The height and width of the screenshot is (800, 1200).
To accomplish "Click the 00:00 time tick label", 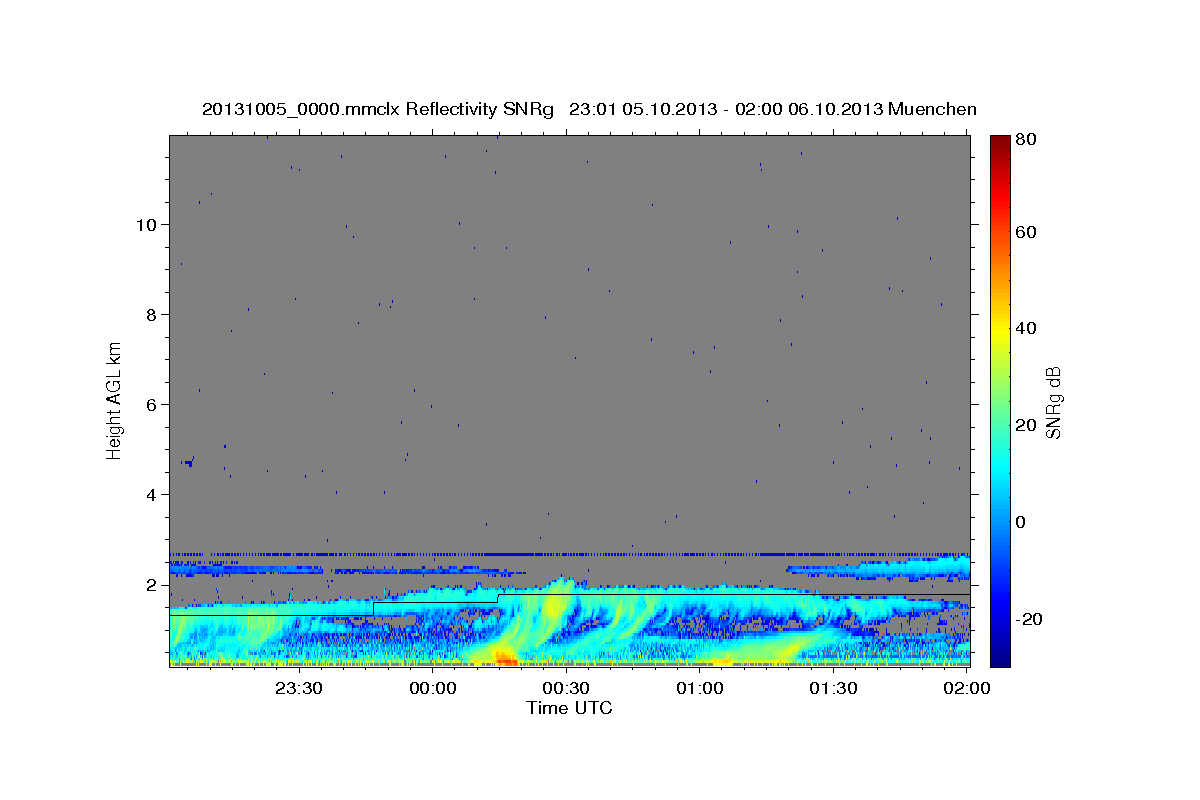I will [432, 689].
